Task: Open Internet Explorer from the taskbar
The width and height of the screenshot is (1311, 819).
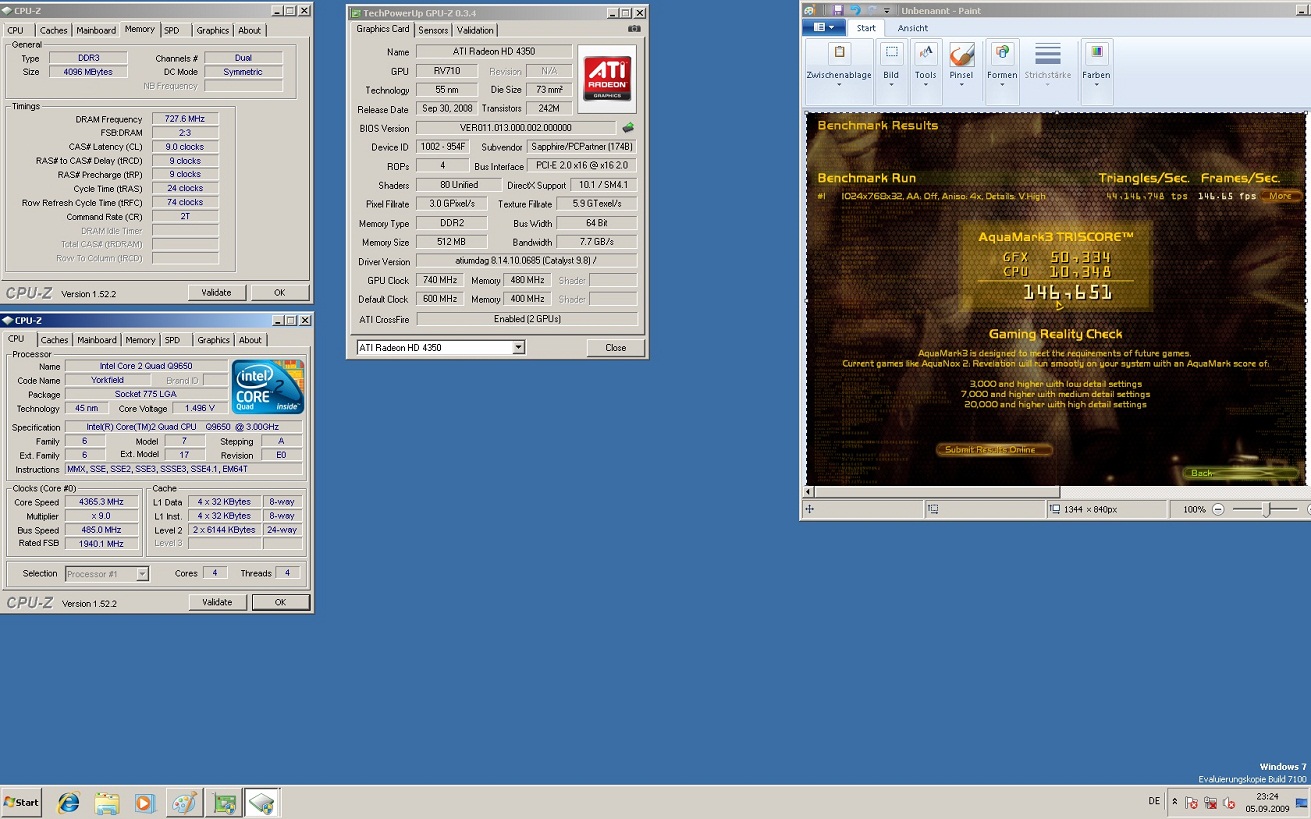Action: 68,802
